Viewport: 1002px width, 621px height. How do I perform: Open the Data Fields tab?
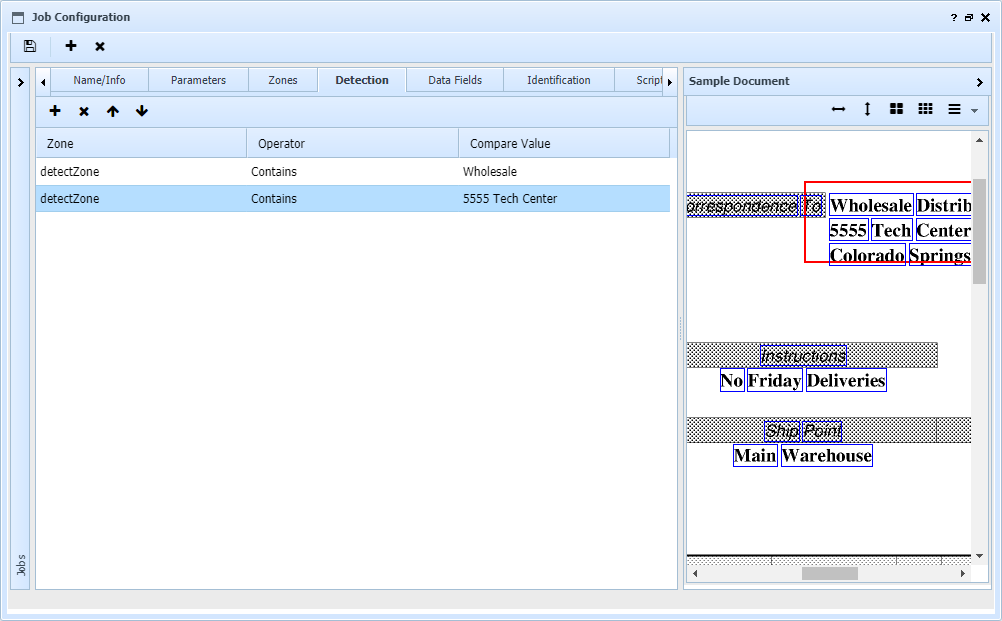[x=455, y=80]
